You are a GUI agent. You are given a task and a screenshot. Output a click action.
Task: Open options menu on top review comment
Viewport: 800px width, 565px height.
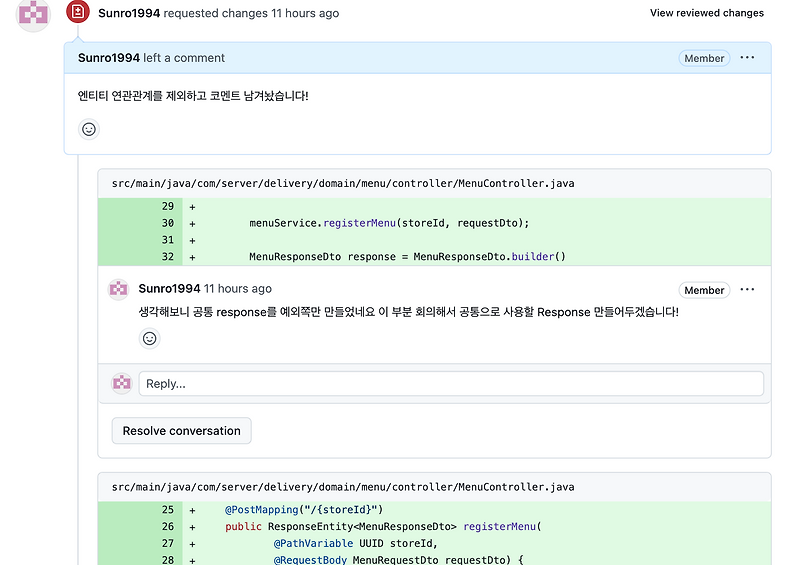[x=747, y=58]
